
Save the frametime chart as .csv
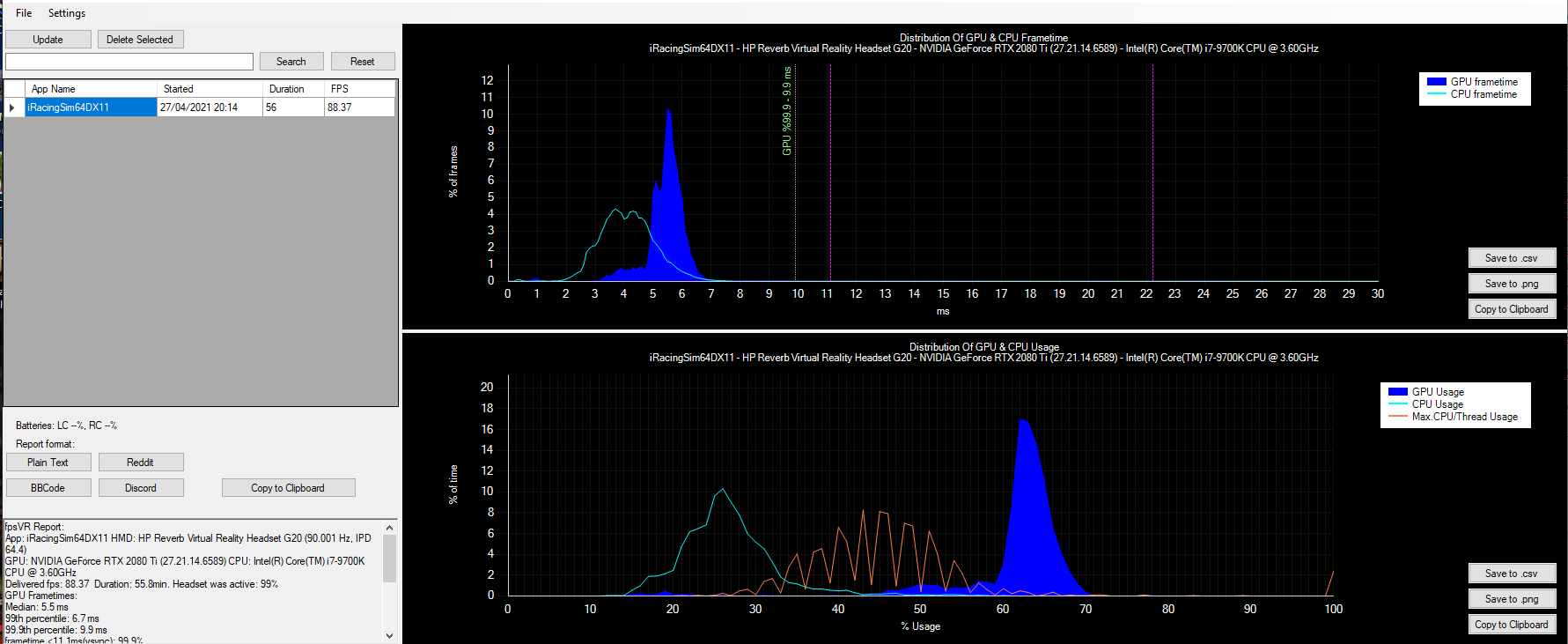point(1512,258)
